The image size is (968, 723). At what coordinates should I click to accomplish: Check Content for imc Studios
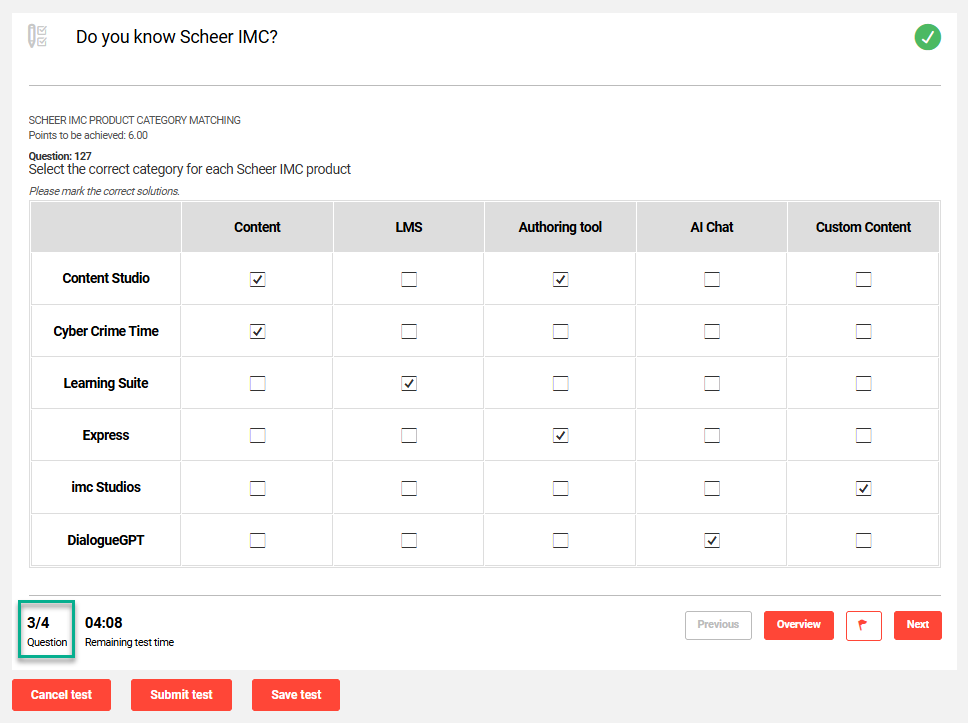pyautogui.click(x=257, y=488)
